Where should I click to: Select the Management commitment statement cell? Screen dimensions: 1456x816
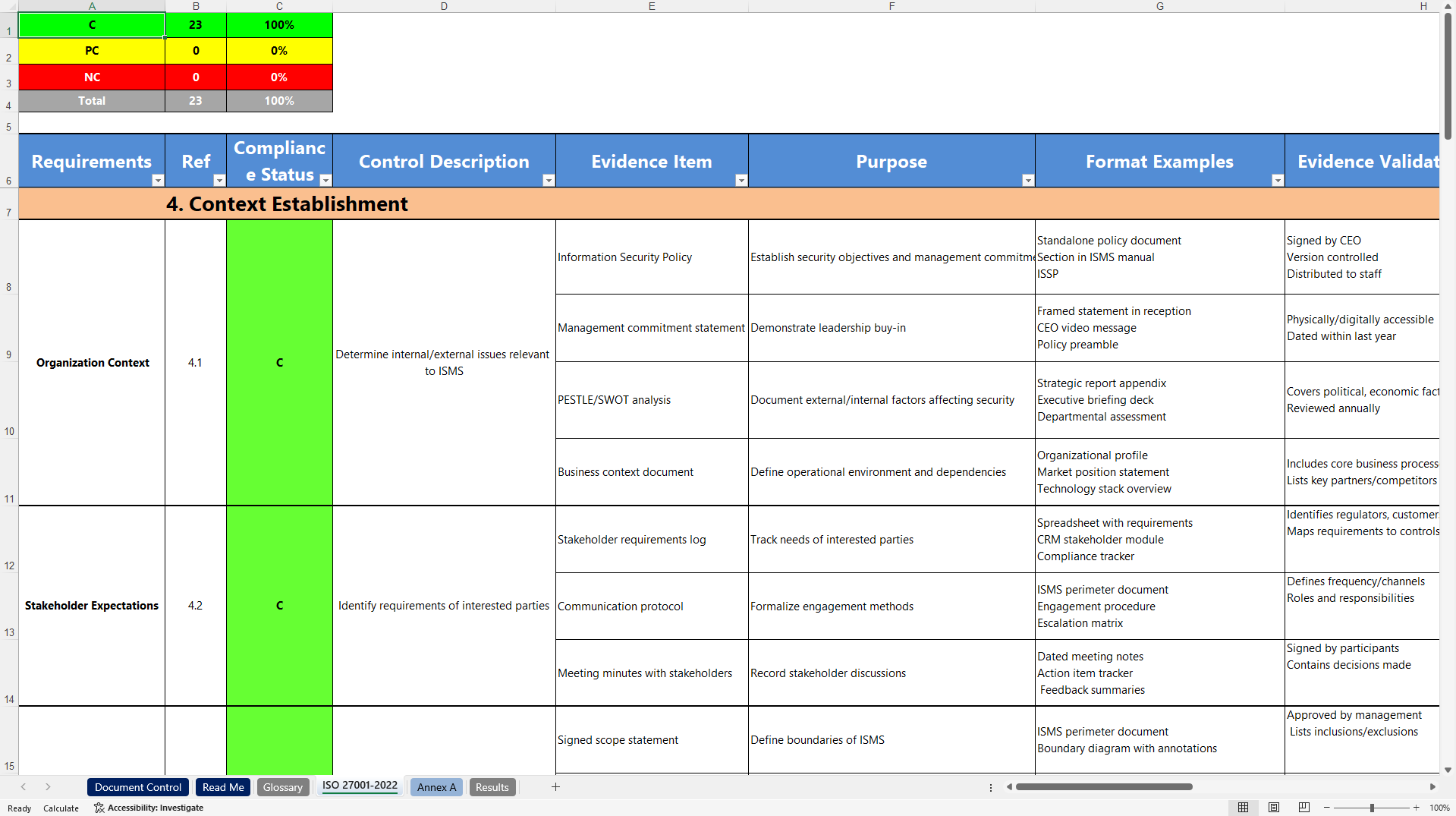point(652,328)
